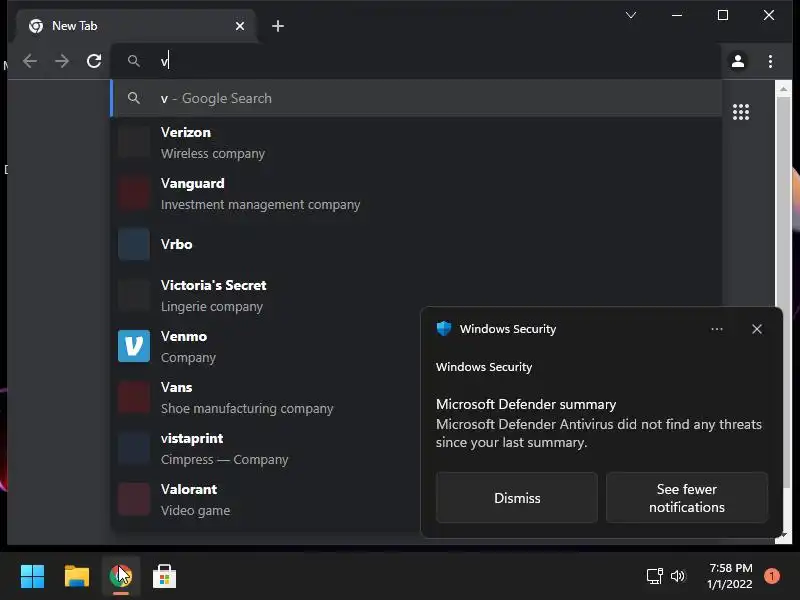800x600 pixels.
Task: Close the New Tab tab
Action: coord(240,26)
